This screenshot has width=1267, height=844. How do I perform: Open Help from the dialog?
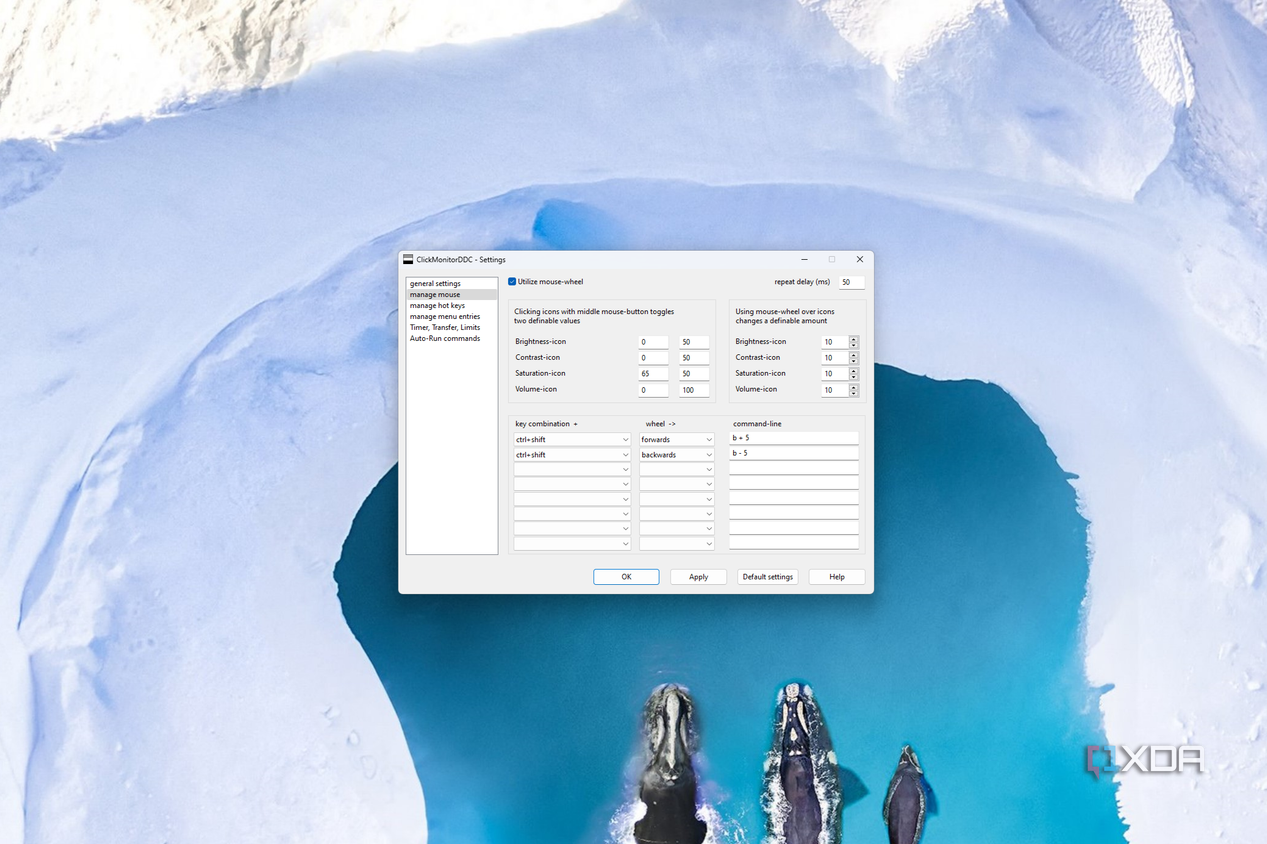(x=837, y=577)
